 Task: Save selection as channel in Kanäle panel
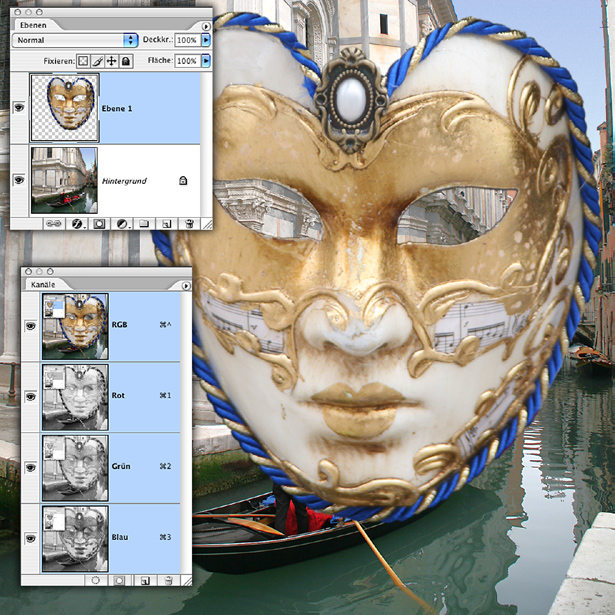(x=119, y=579)
